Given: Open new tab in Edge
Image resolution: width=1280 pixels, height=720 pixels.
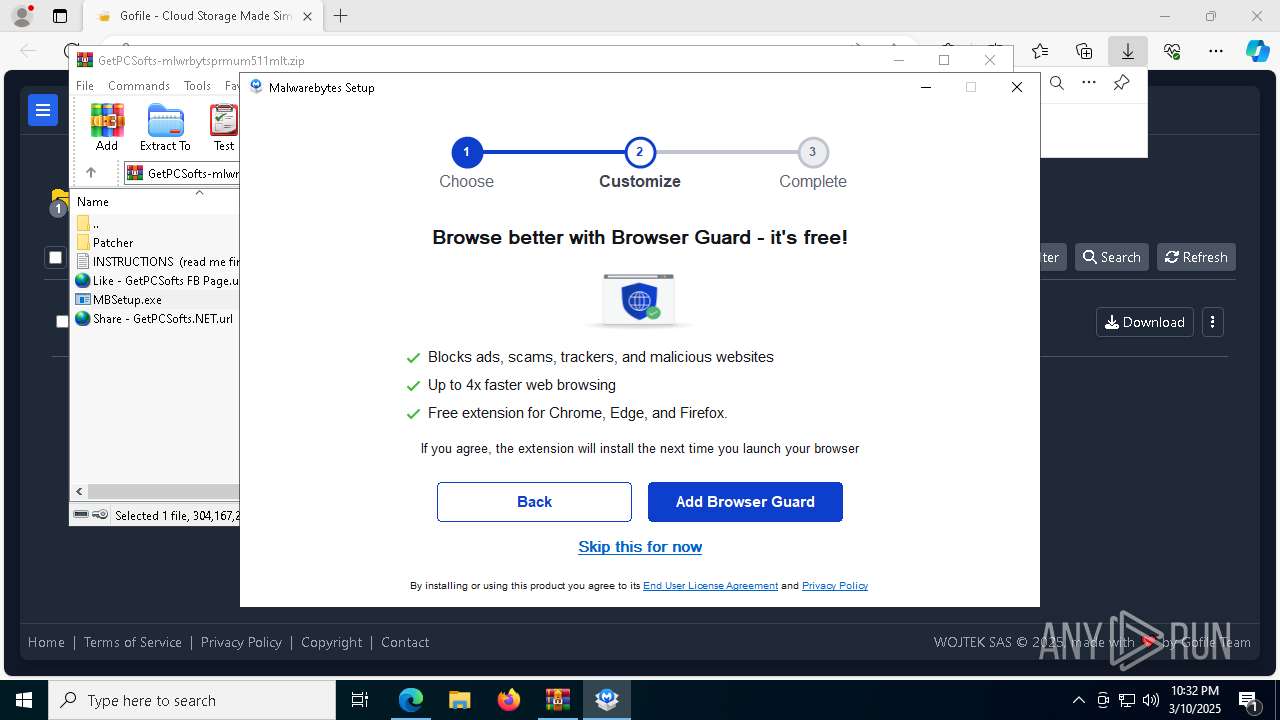Looking at the screenshot, I should (x=341, y=16).
